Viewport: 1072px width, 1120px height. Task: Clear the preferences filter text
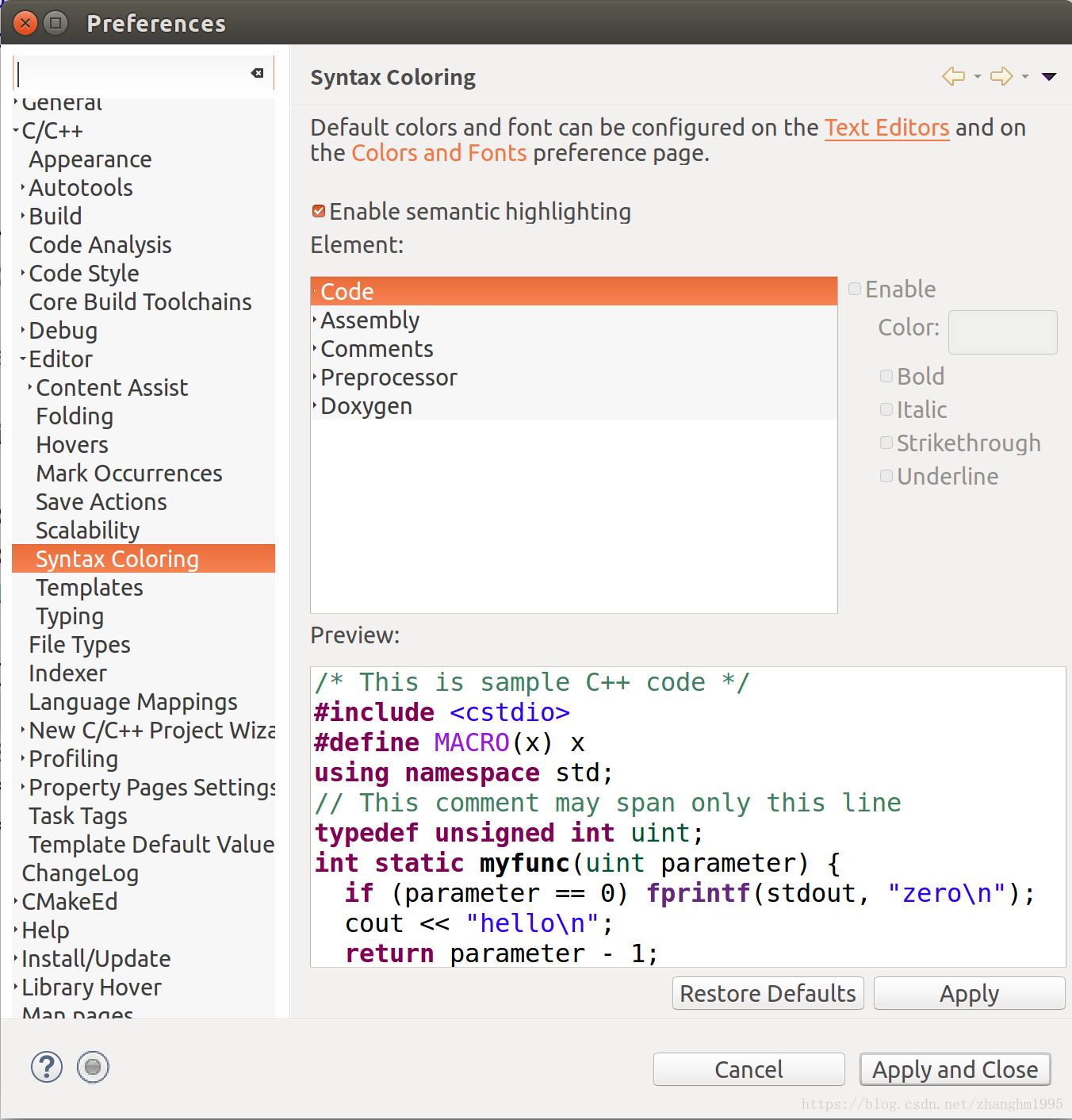(257, 73)
